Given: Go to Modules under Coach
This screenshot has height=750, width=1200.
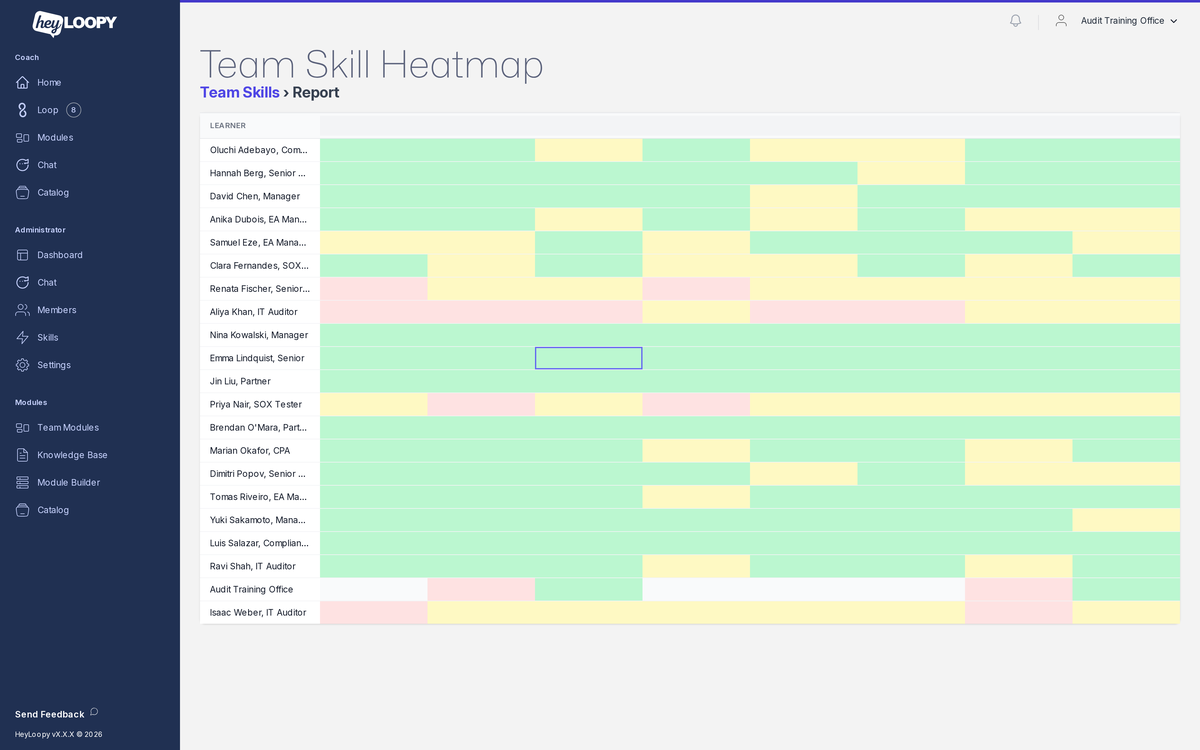Looking at the screenshot, I should click(55, 137).
